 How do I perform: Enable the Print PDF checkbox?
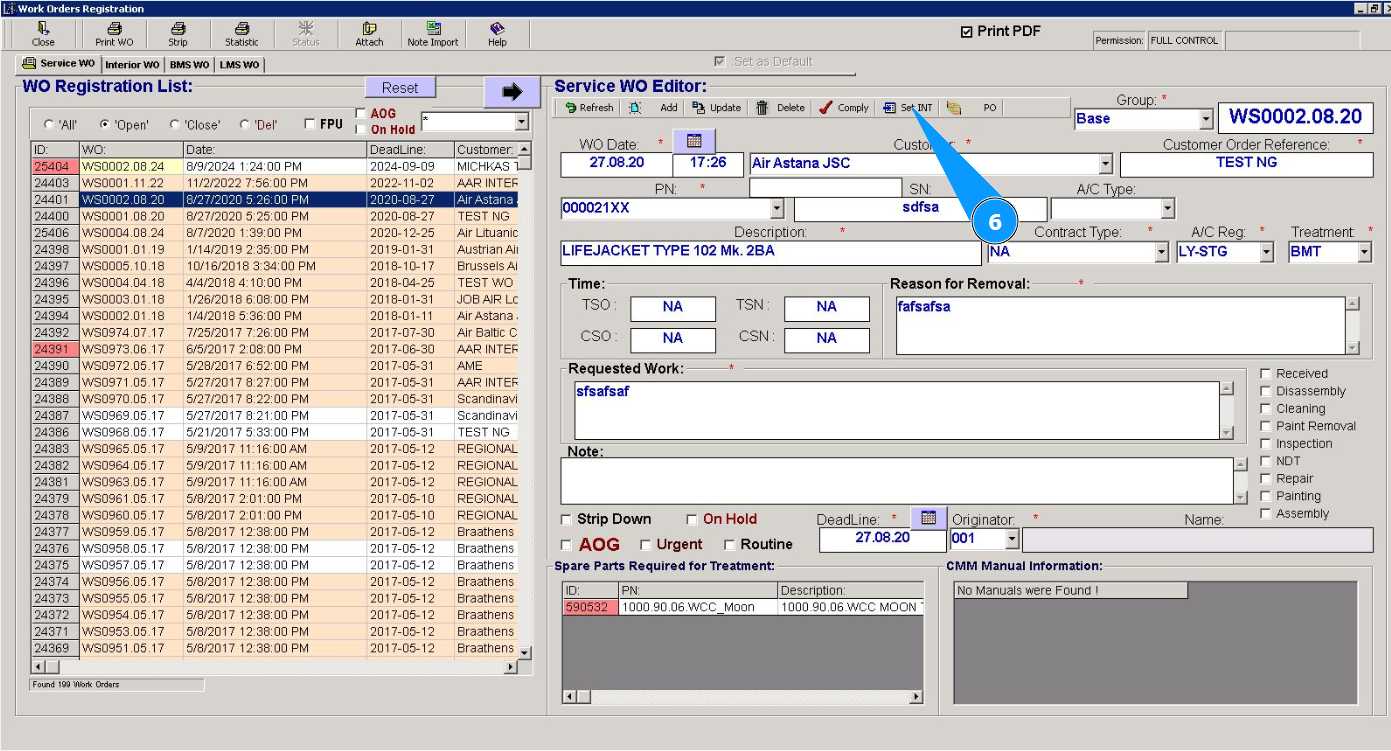pyautogui.click(x=966, y=32)
